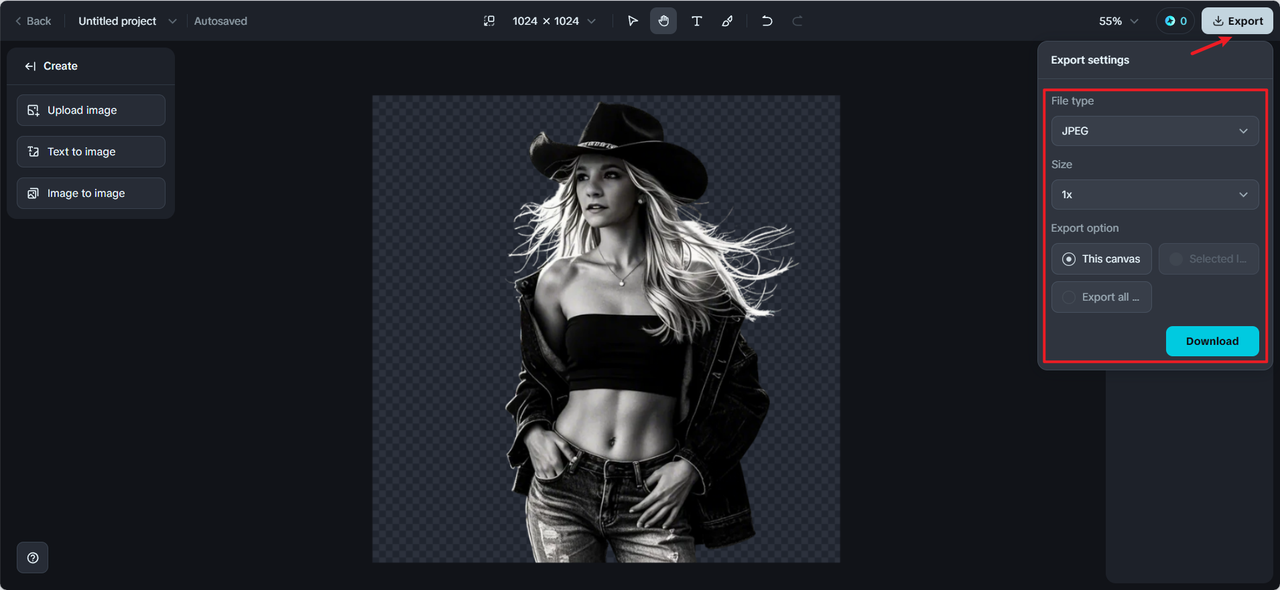
Task: Select the pointer selection tool
Action: (633, 21)
